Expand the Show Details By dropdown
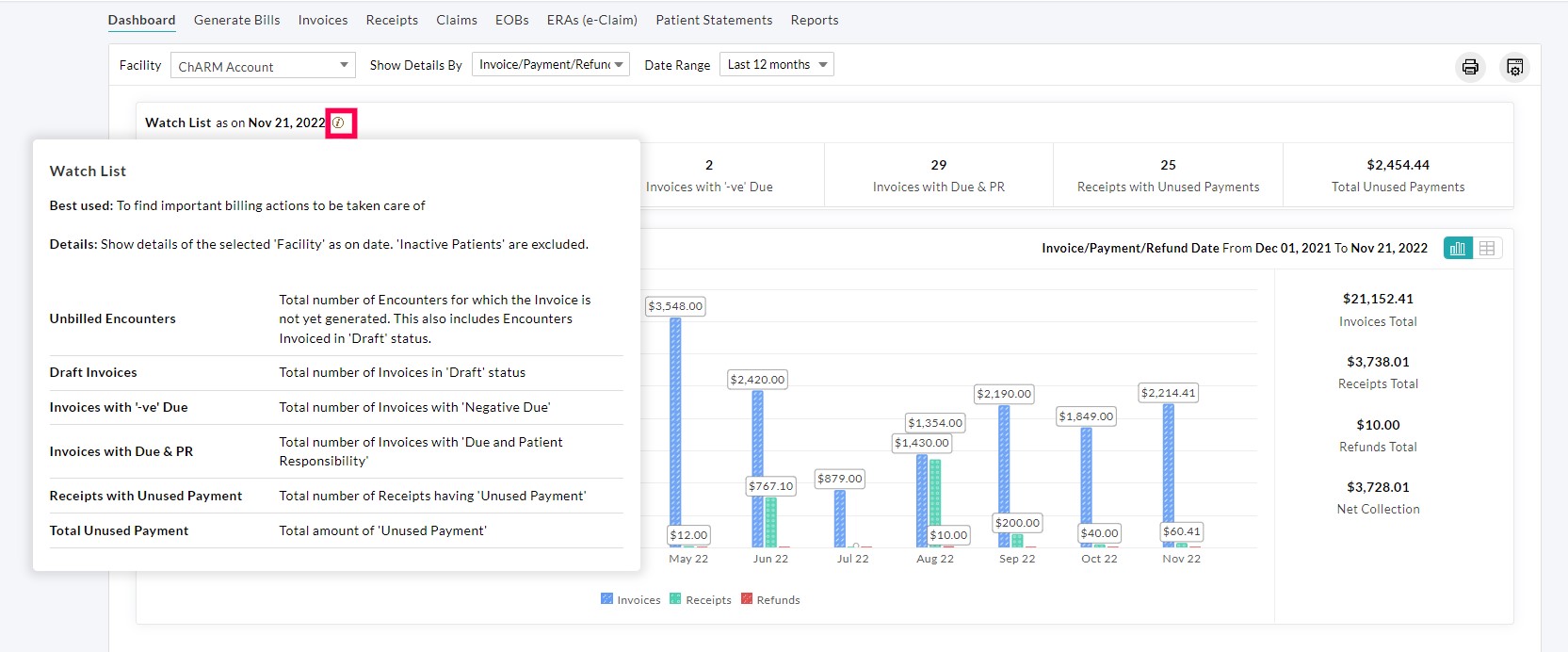This screenshot has height=652, width=1568. (x=550, y=65)
